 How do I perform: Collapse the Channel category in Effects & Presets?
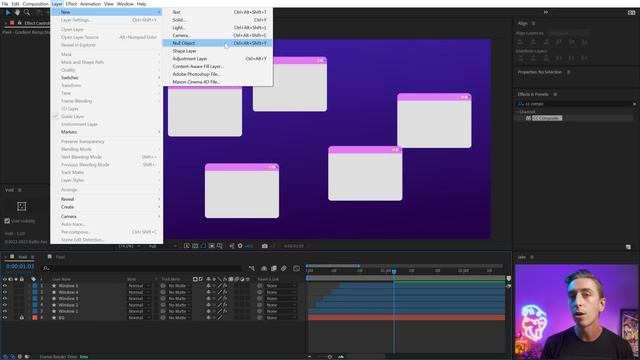click(517, 111)
